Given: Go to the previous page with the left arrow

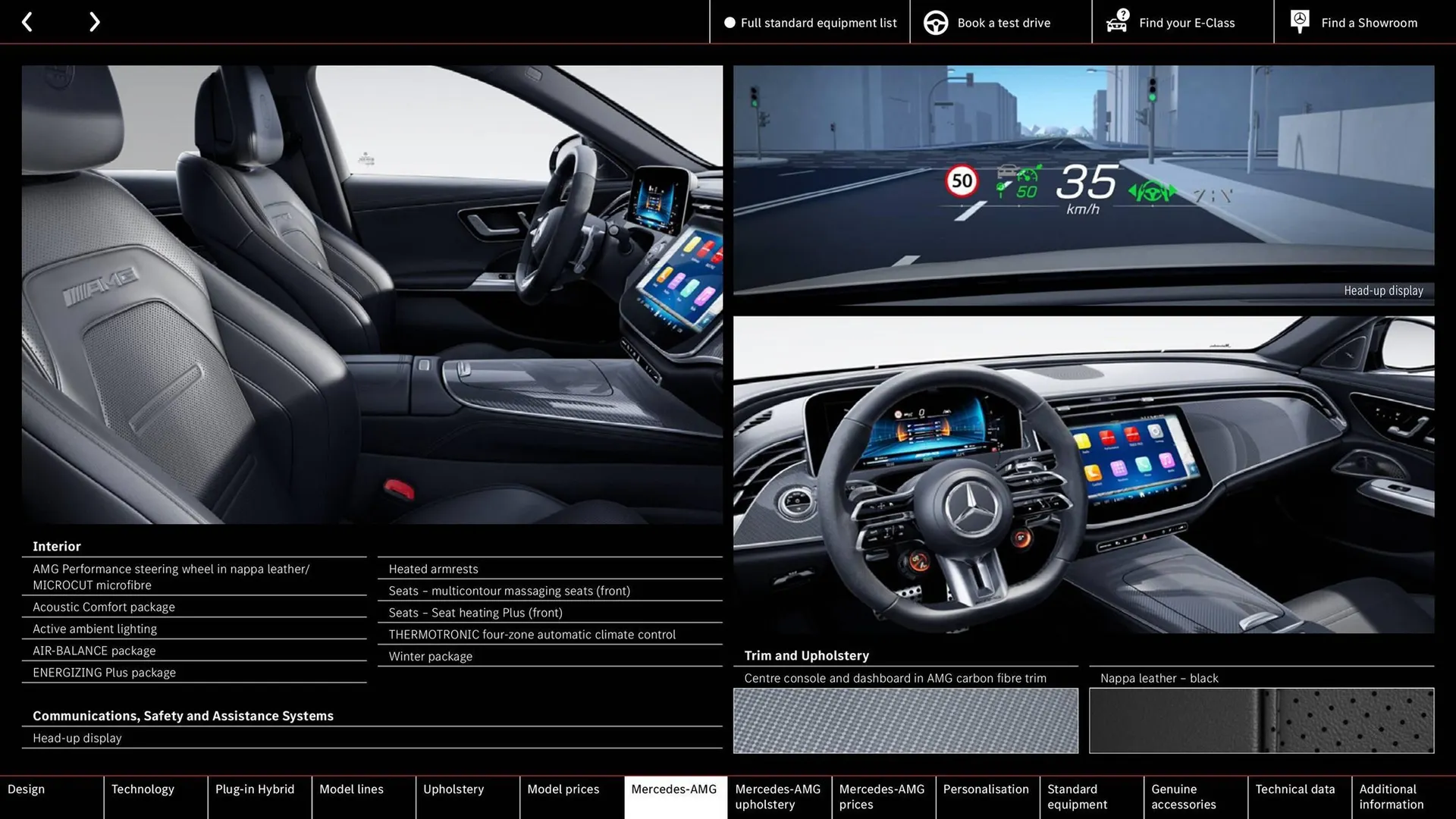Looking at the screenshot, I should (27, 21).
